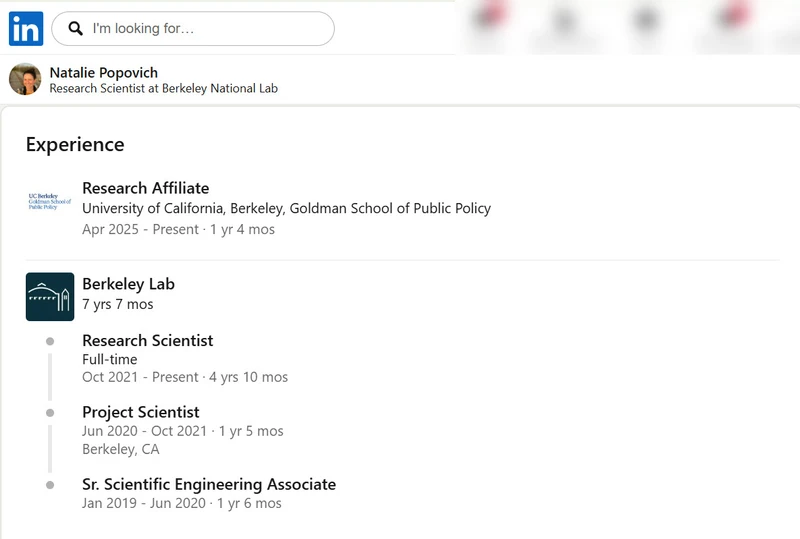Click the Research Affiliate position title
Screen dimensions: 800x539
click(x=145, y=188)
